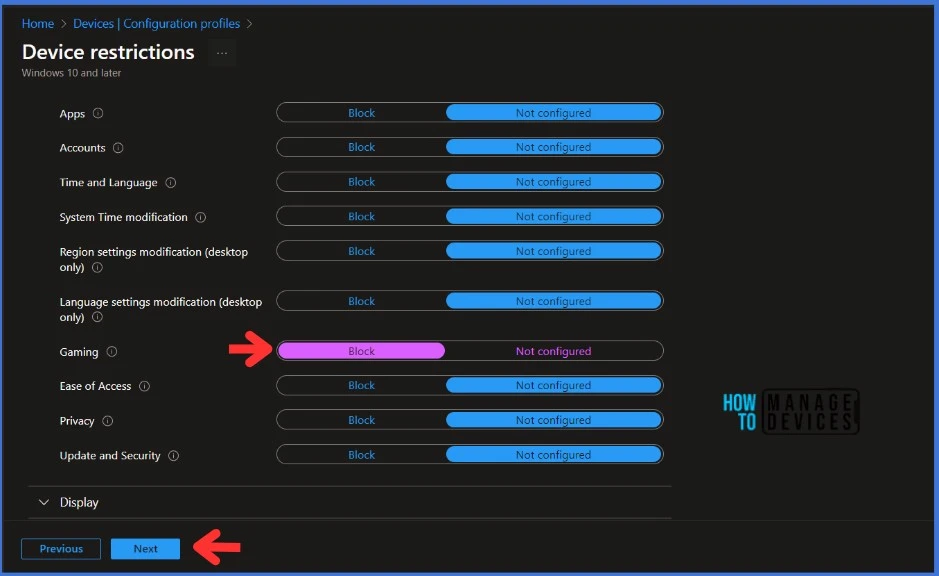Screen dimensions: 939x576
Task: Click the Device restrictions page title
Action: pyautogui.click(x=108, y=52)
